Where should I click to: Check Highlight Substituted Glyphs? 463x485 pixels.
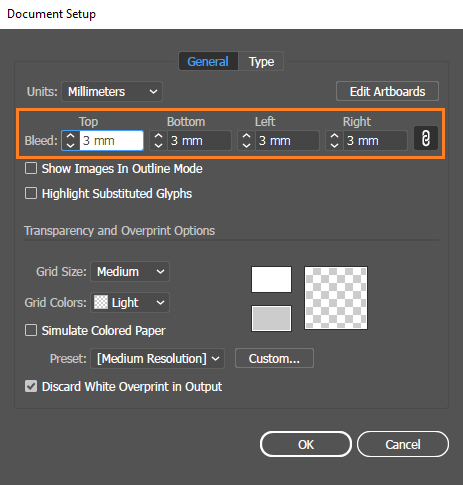(31, 193)
